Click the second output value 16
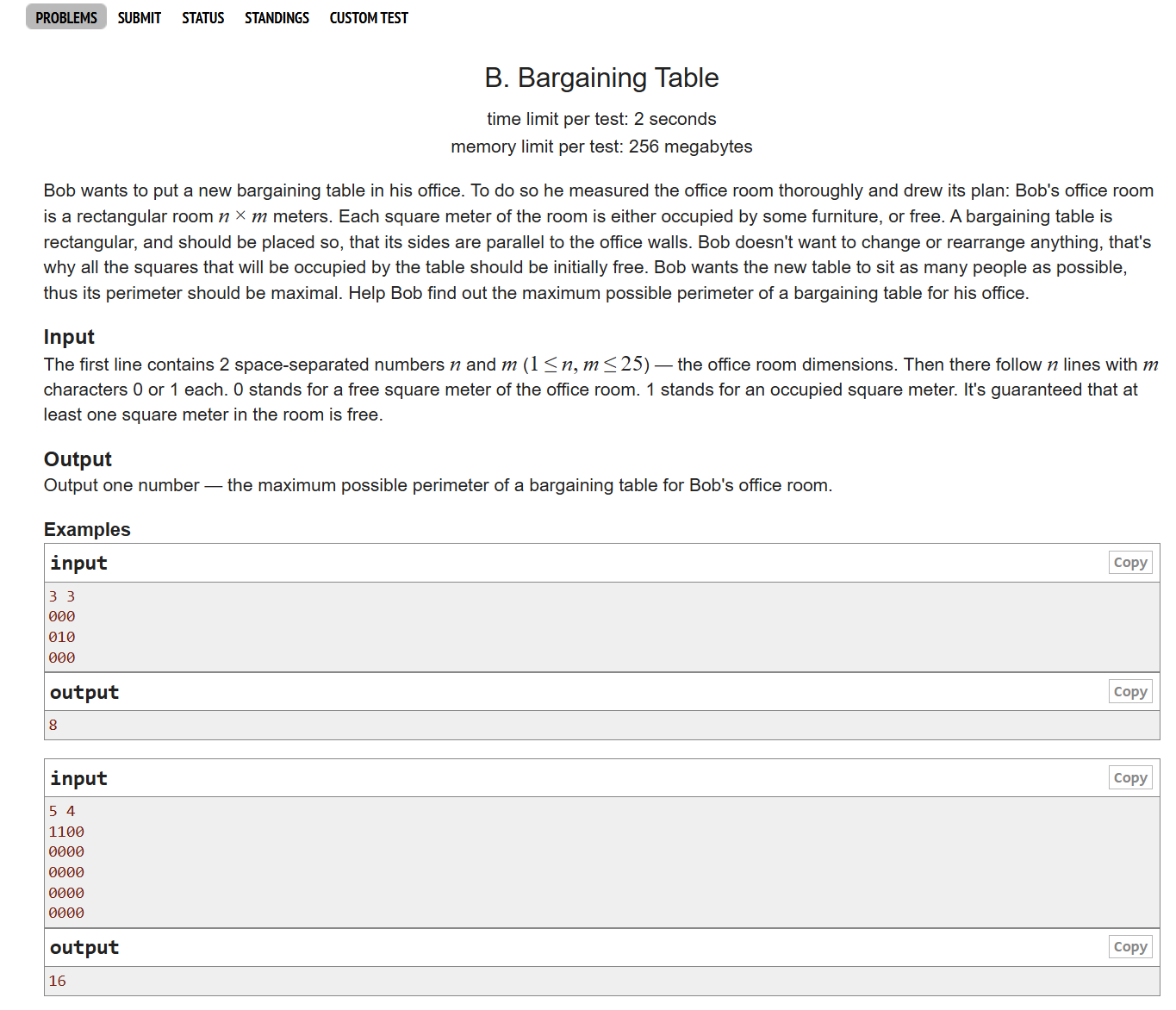 [x=58, y=981]
